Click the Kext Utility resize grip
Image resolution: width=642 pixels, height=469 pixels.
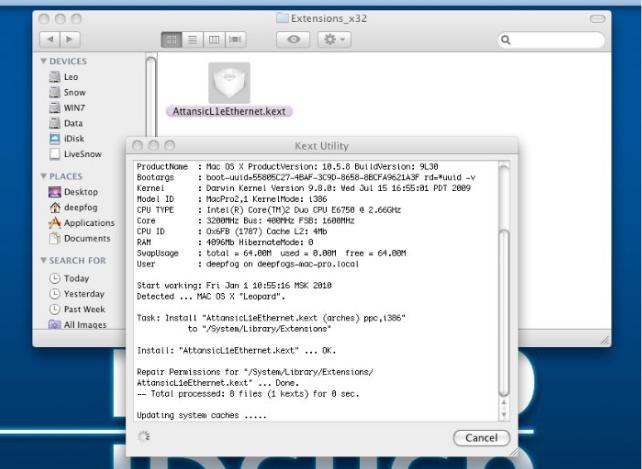point(513,451)
